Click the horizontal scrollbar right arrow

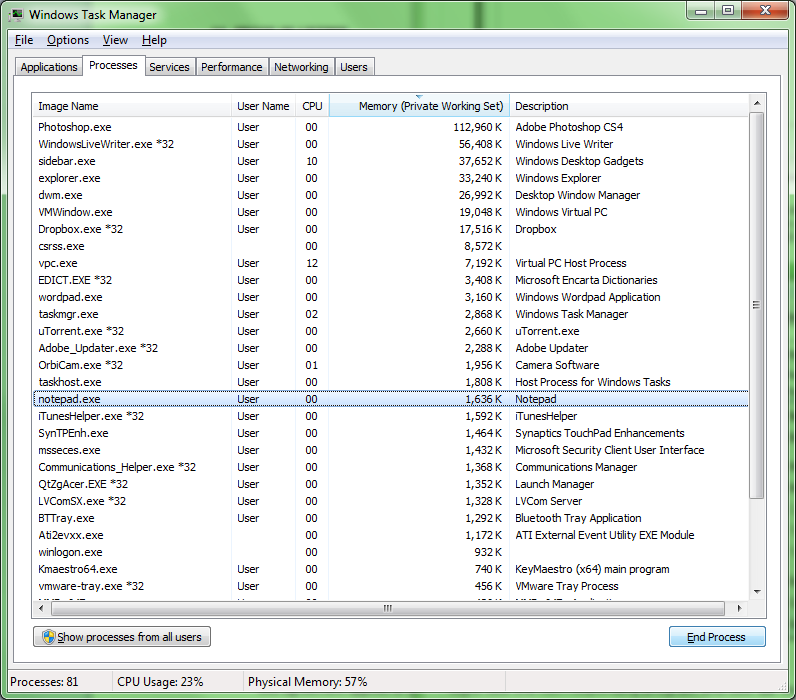click(739, 608)
